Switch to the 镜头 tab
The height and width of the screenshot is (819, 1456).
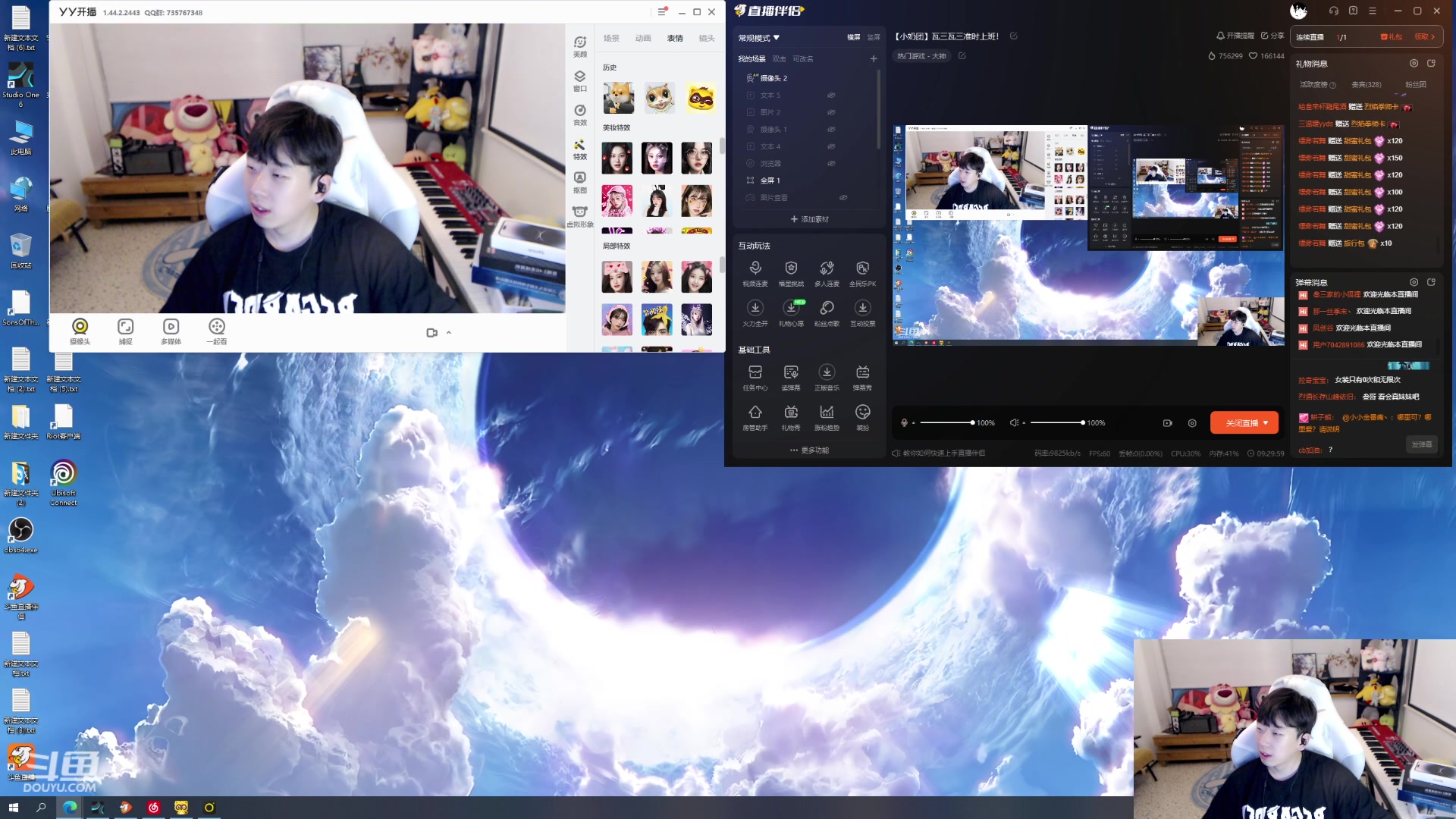[706, 38]
